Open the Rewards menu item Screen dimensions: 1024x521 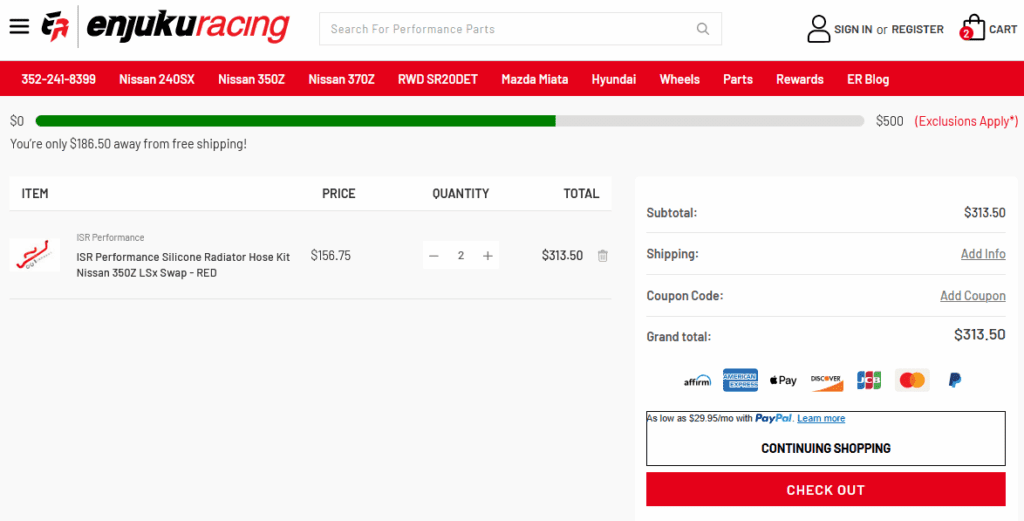tap(799, 80)
